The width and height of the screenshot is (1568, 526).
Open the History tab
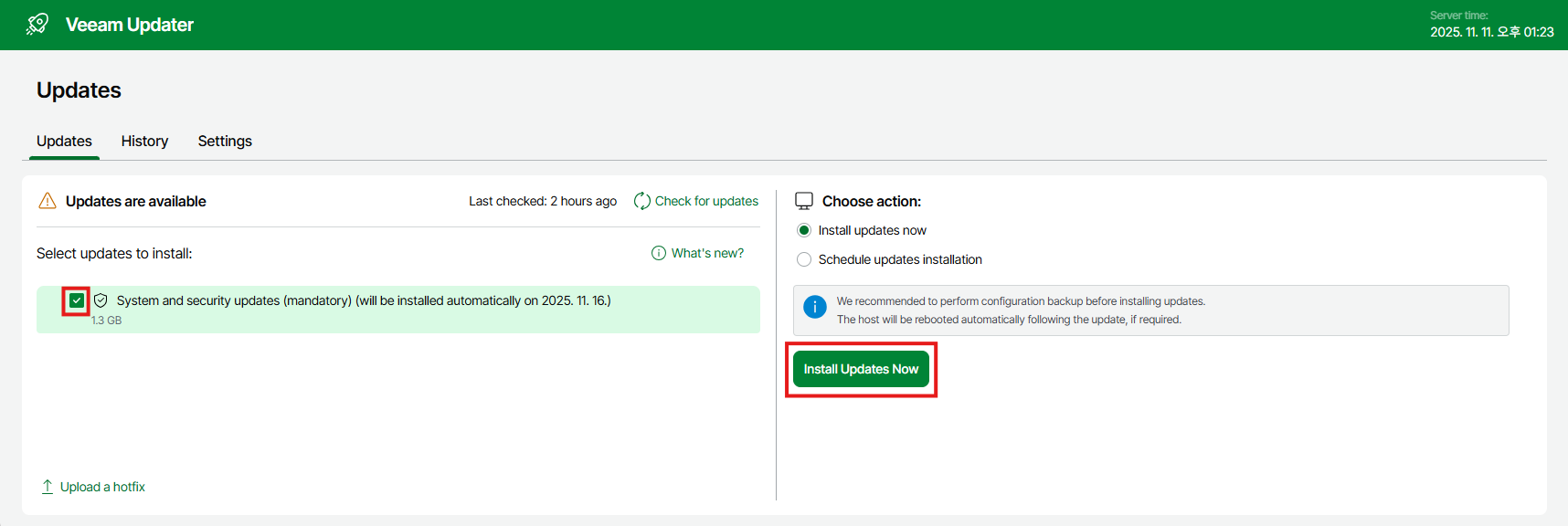click(x=144, y=141)
